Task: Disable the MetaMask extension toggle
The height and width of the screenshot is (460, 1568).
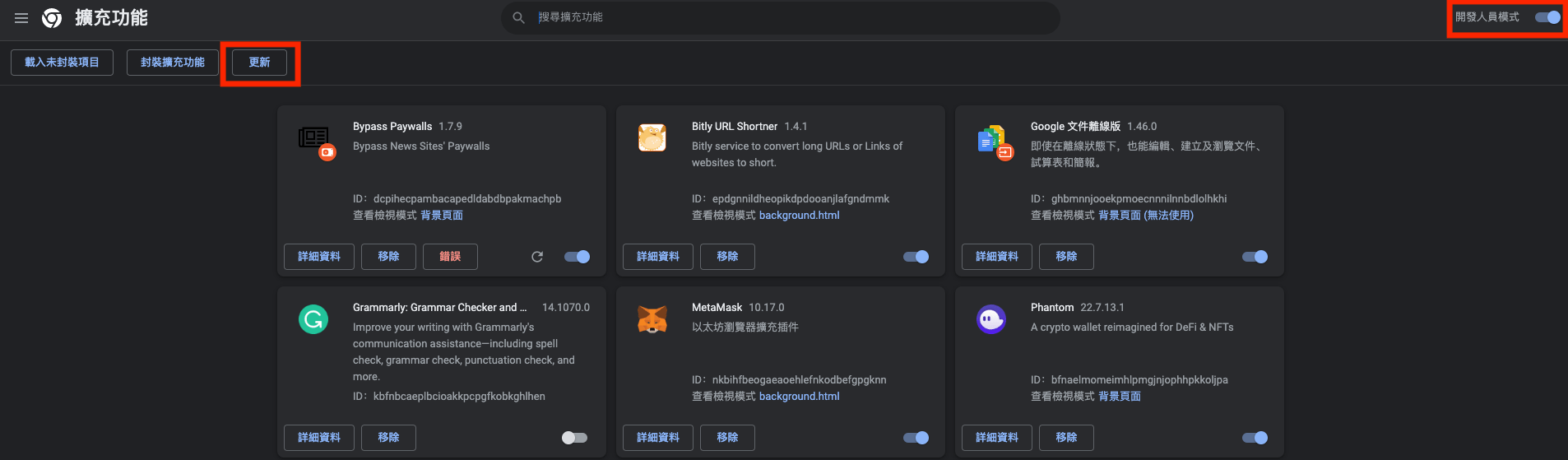Action: pos(916,438)
